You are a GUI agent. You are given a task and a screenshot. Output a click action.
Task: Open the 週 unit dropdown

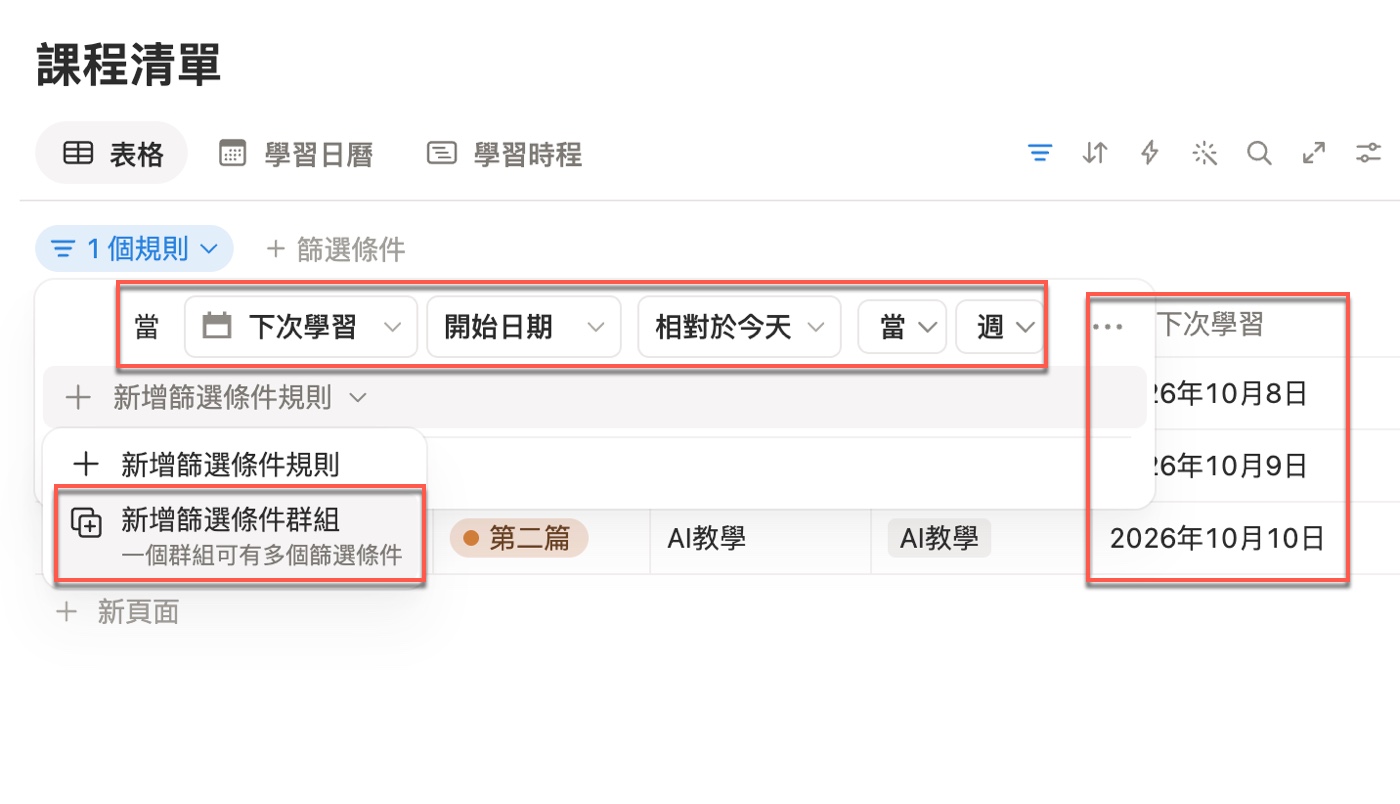999,327
